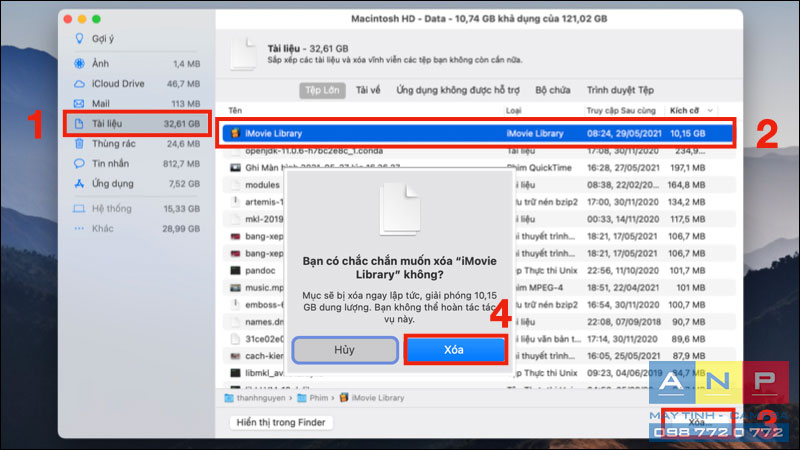
Task: Select iMovie Library row
Action: (x=477, y=133)
